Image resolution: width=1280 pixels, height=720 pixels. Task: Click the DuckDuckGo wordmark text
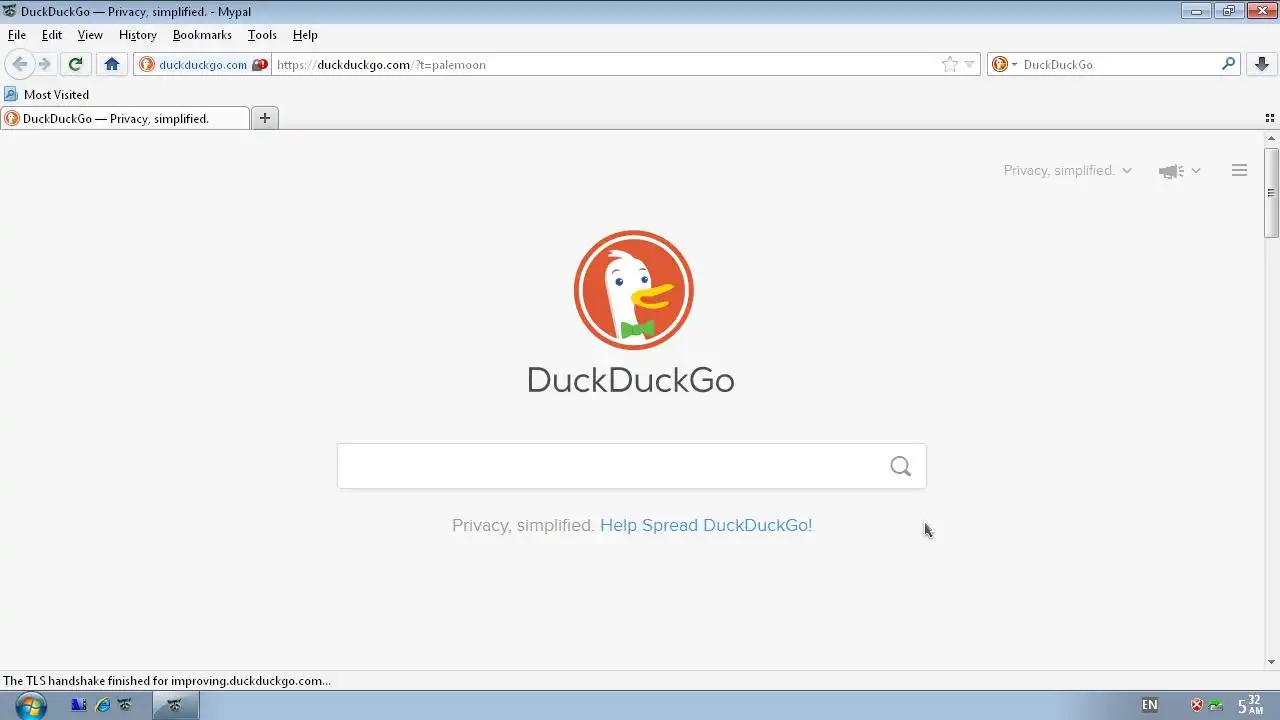click(x=631, y=380)
